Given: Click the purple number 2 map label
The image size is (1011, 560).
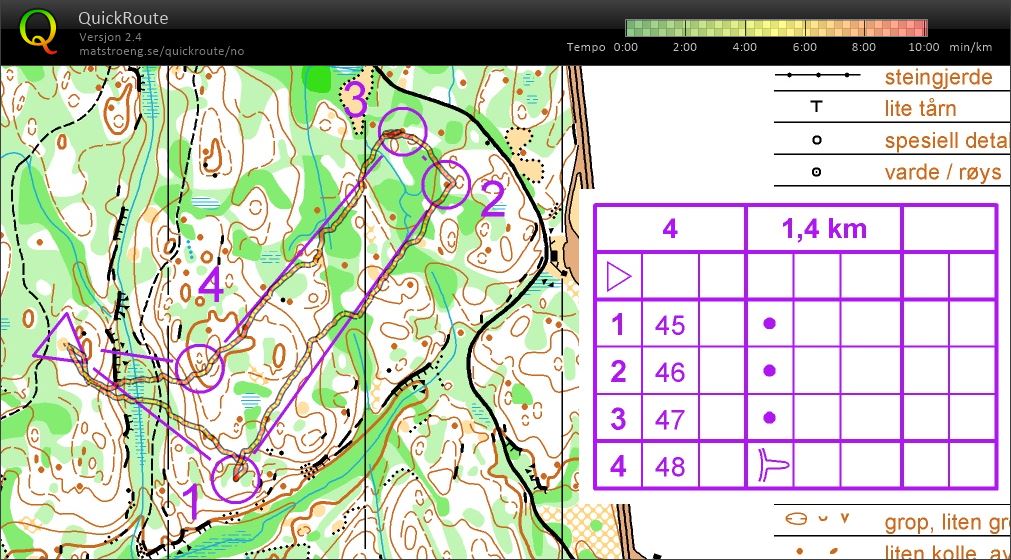Looking at the screenshot, I should pos(493,198).
